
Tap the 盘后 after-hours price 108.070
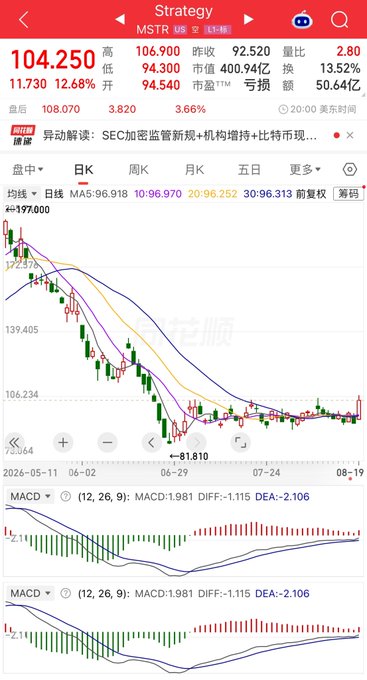click(x=61, y=109)
